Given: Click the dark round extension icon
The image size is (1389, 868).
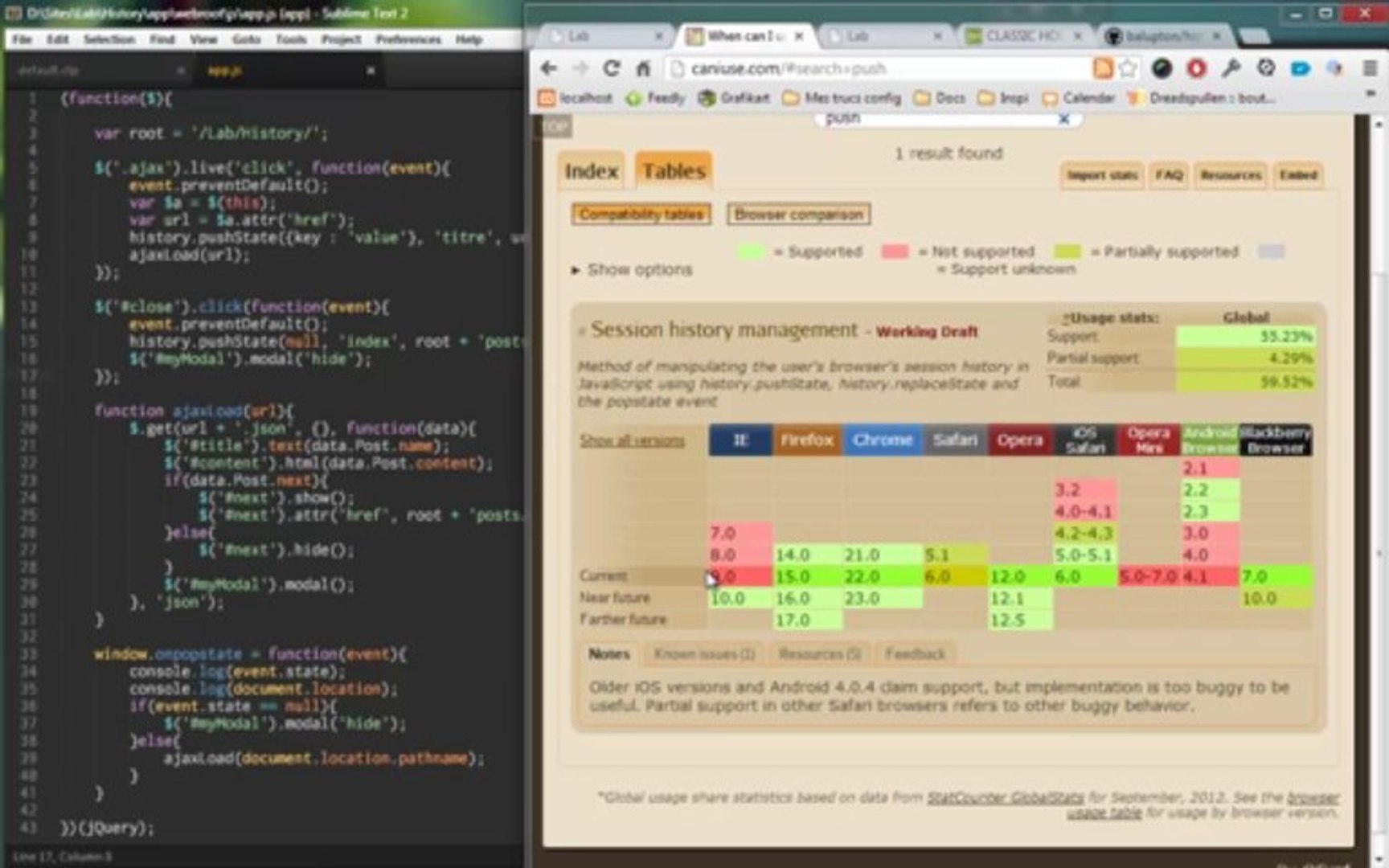Looking at the screenshot, I should pos(1162,68).
